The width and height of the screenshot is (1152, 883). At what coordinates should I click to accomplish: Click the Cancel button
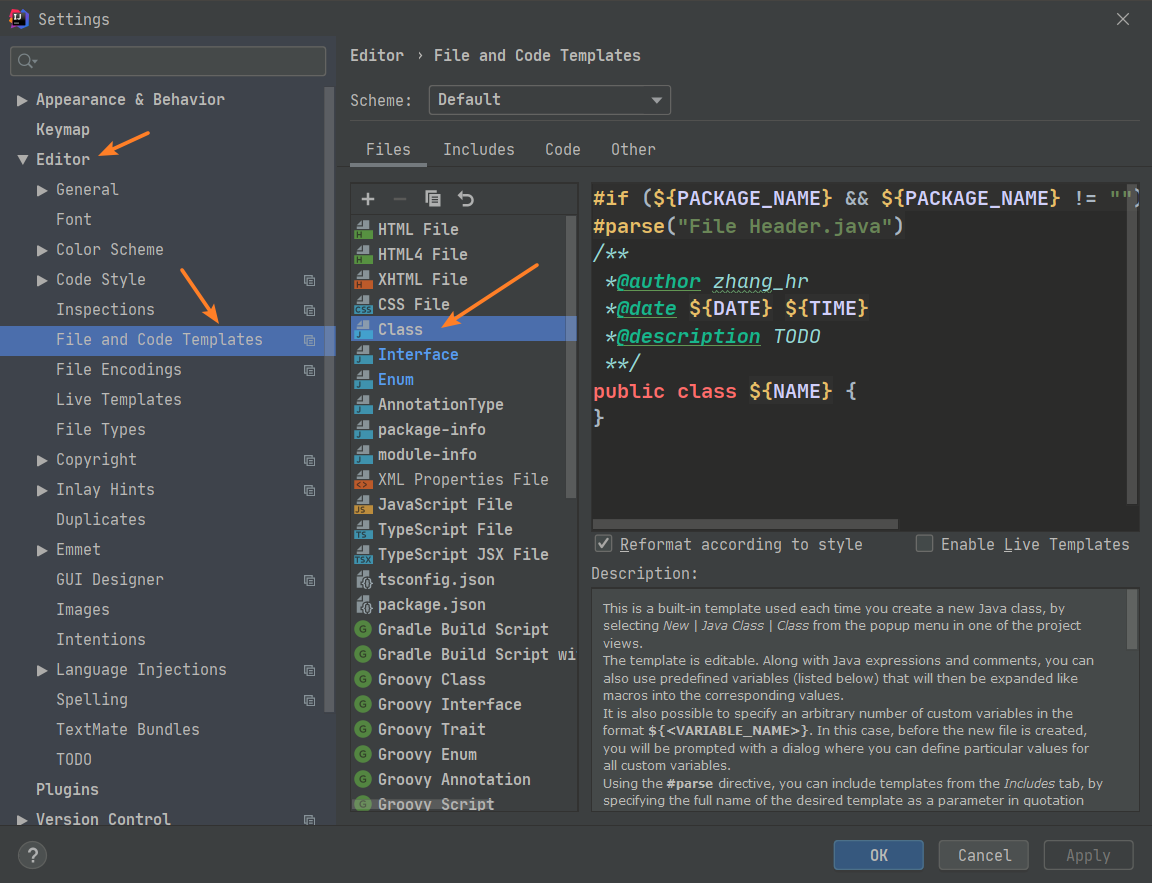[x=984, y=855]
